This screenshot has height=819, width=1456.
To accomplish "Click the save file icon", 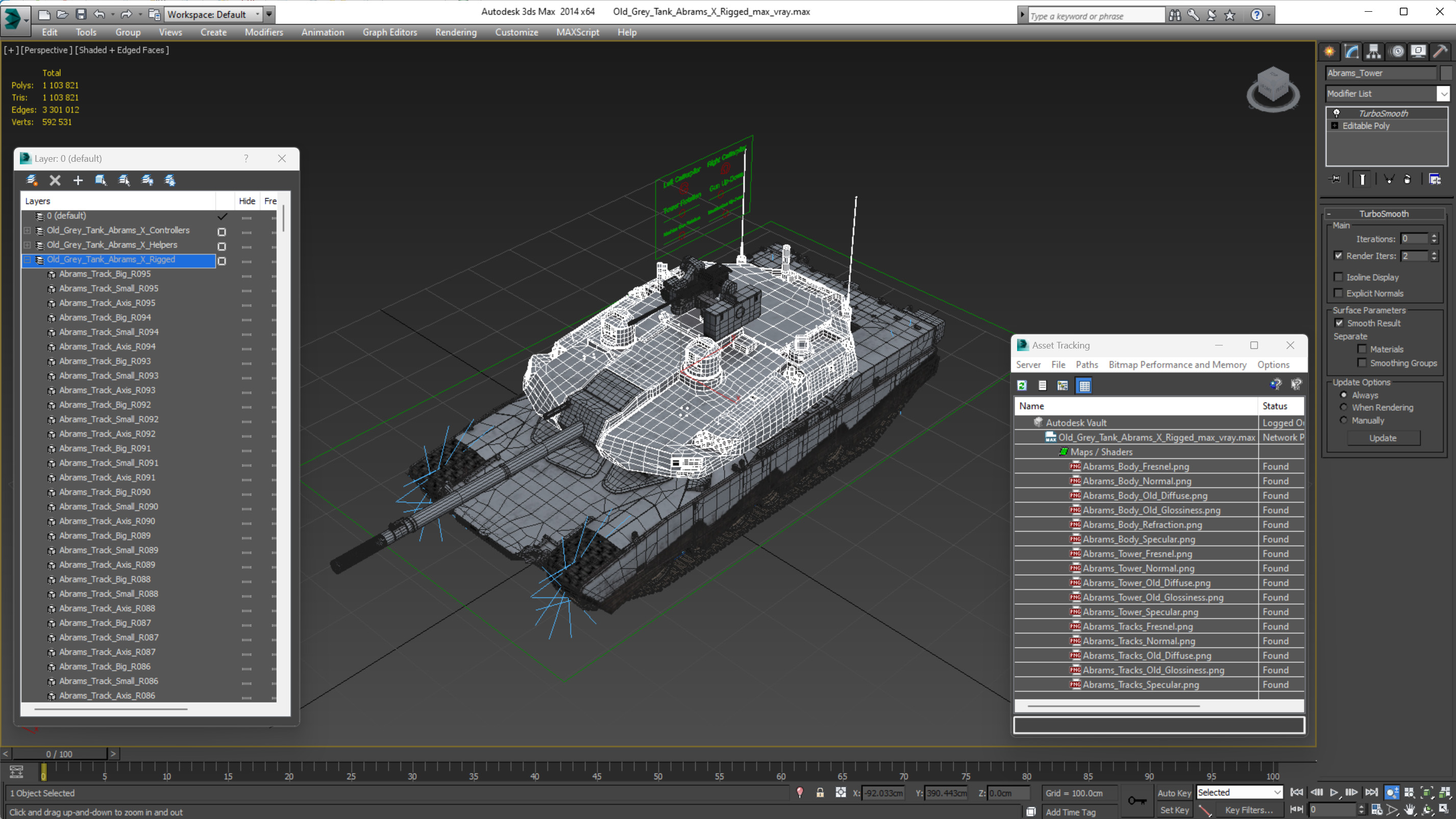I will coord(81,14).
